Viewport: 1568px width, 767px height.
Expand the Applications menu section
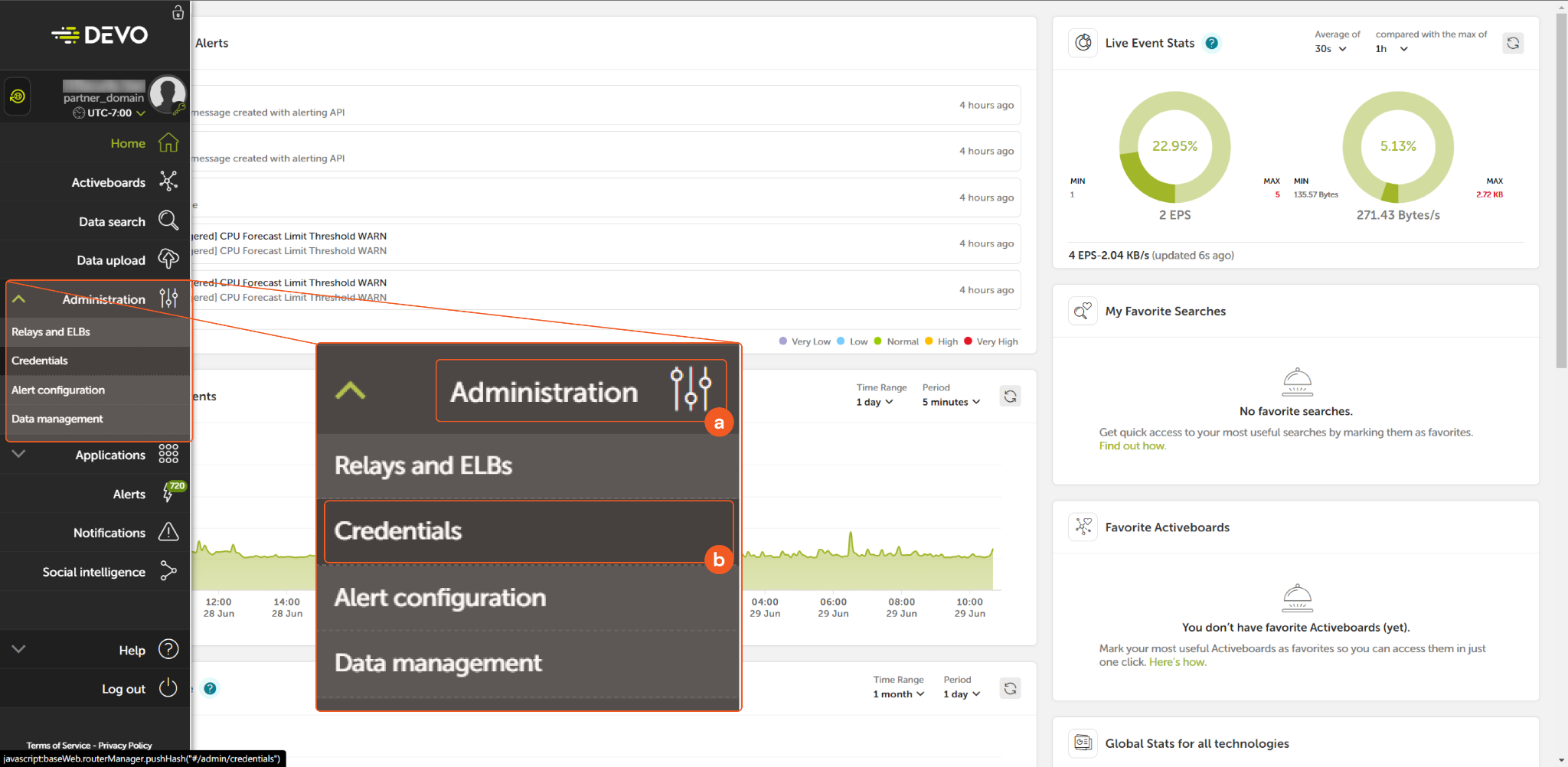pos(19,455)
